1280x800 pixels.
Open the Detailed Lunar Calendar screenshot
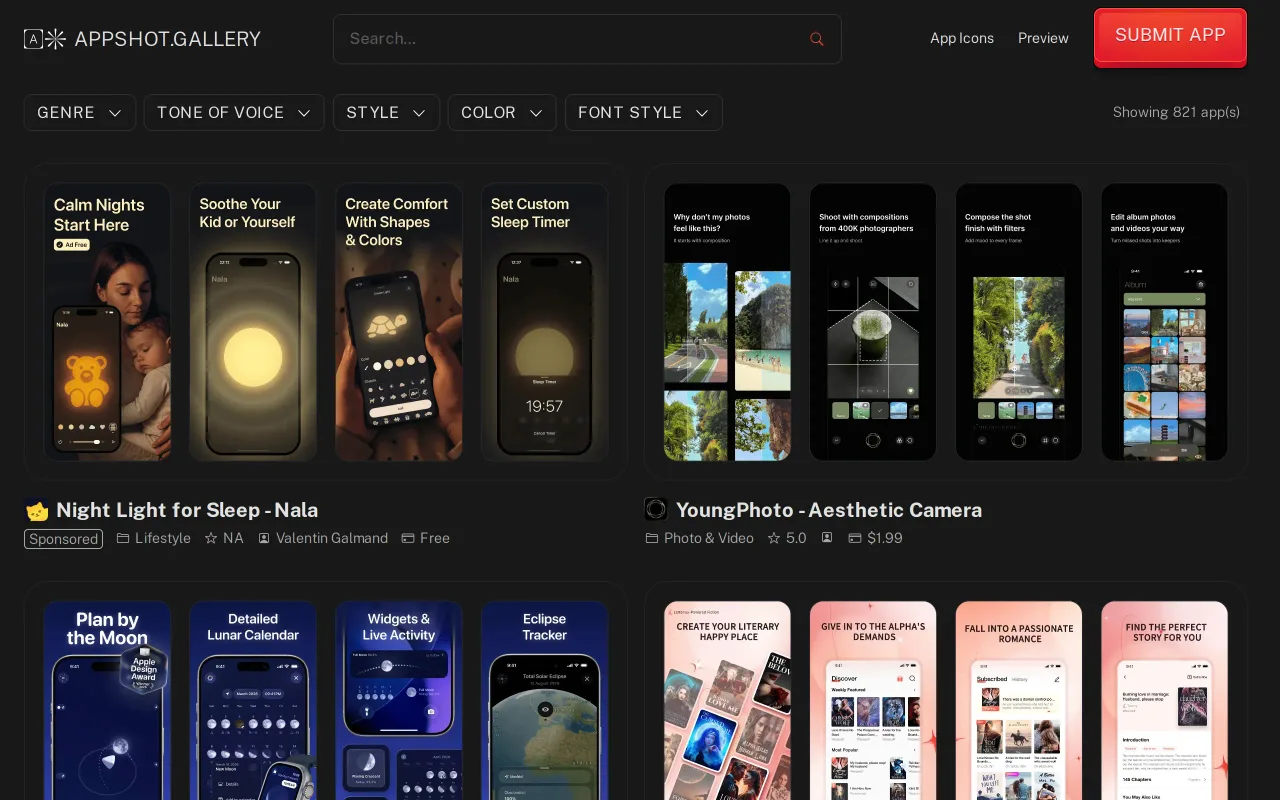[x=253, y=700]
